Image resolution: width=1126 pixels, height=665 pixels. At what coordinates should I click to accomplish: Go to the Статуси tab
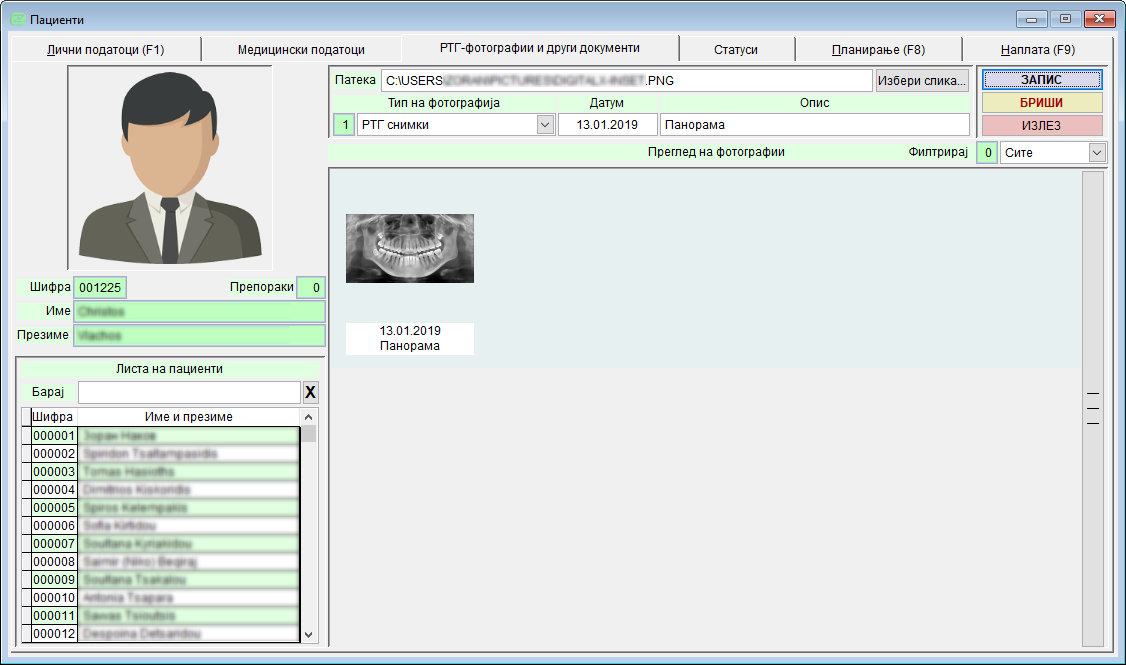coord(736,49)
